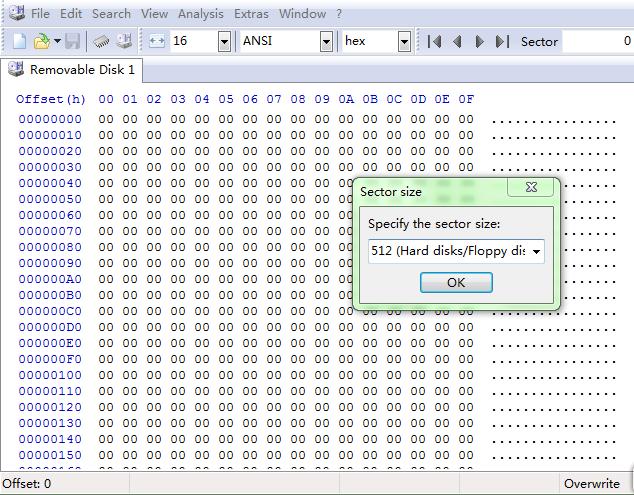Click the Sector size dialog title
634x495 pixels.
pos(391,192)
